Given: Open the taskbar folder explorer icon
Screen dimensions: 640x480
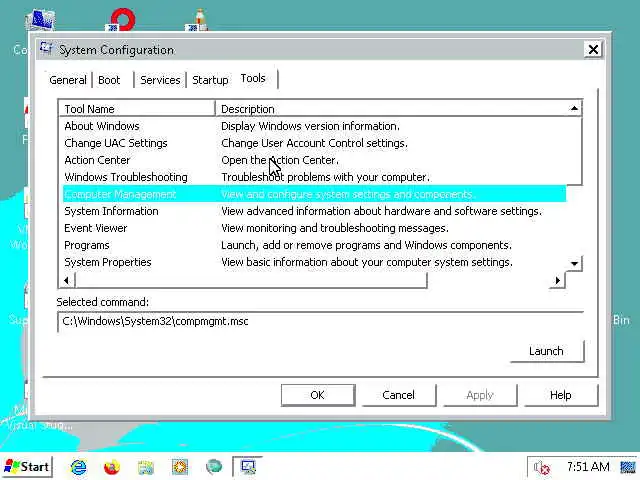Looking at the screenshot, I should tap(146, 467).
